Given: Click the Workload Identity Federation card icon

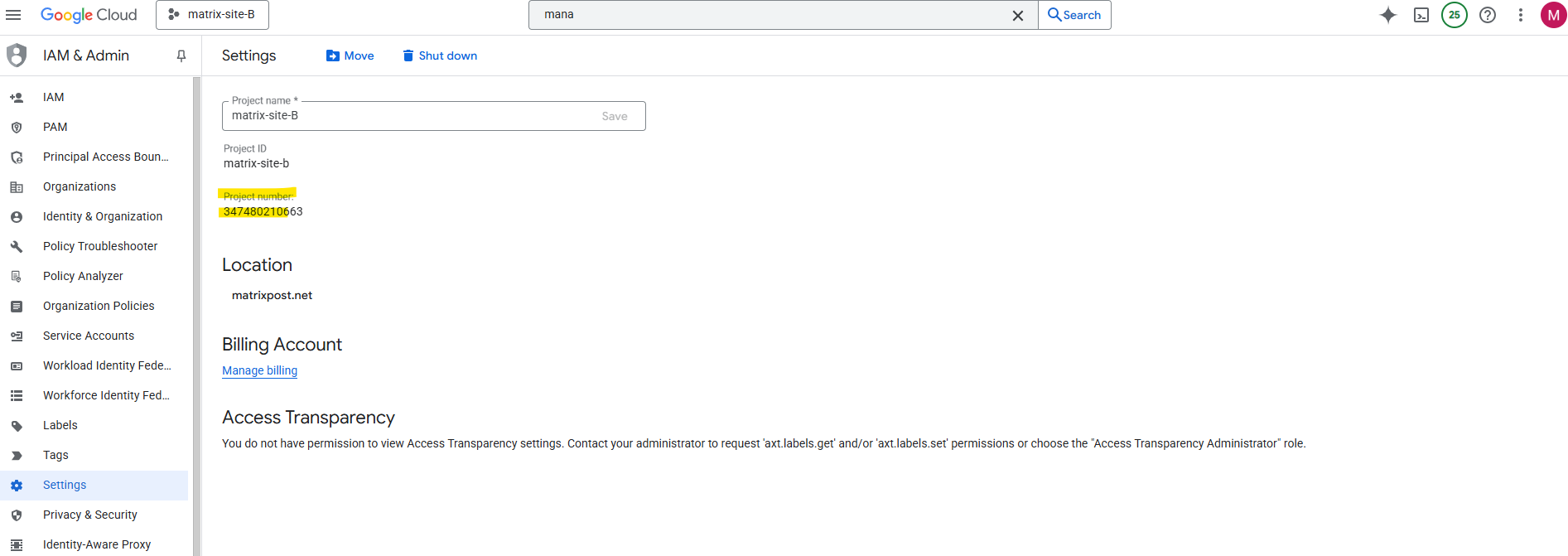Looking at the screenshot, I should pos(17,366).
